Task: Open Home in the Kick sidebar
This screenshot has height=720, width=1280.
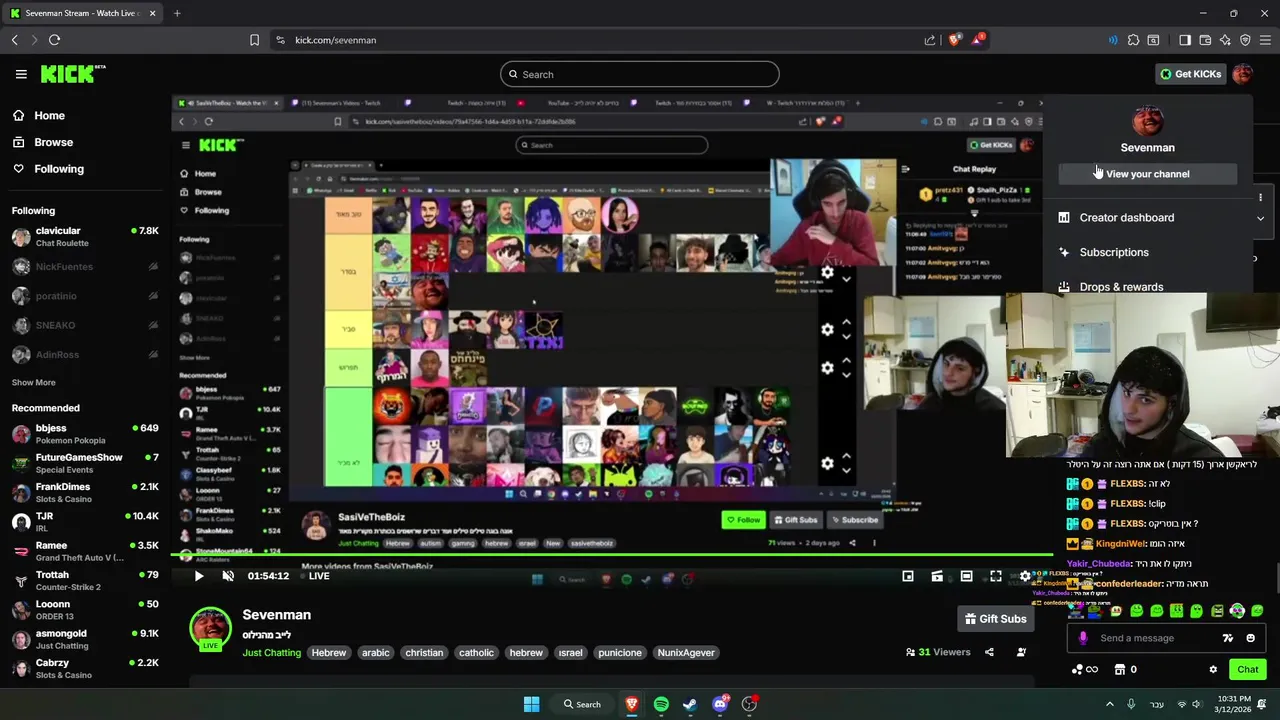Action: click(x=49, y=115)
